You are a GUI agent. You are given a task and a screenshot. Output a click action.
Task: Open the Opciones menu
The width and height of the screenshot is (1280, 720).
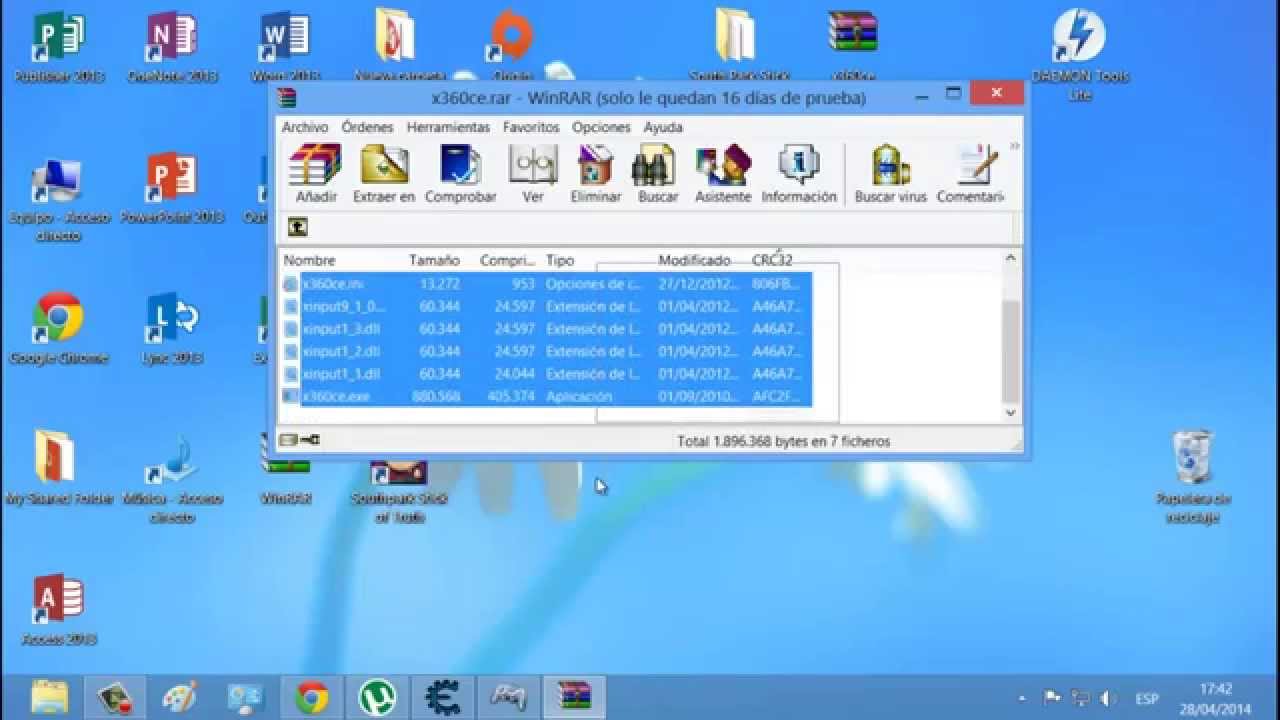click(x=601, y=127)
